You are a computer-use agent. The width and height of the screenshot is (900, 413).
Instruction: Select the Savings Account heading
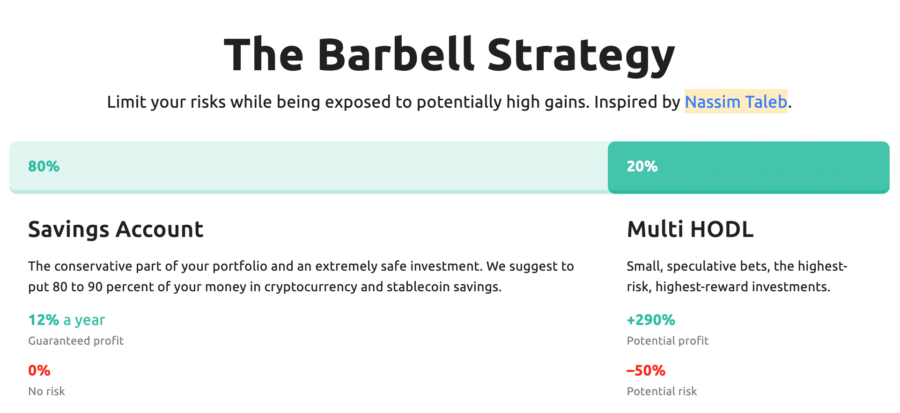tap(116, 230)
